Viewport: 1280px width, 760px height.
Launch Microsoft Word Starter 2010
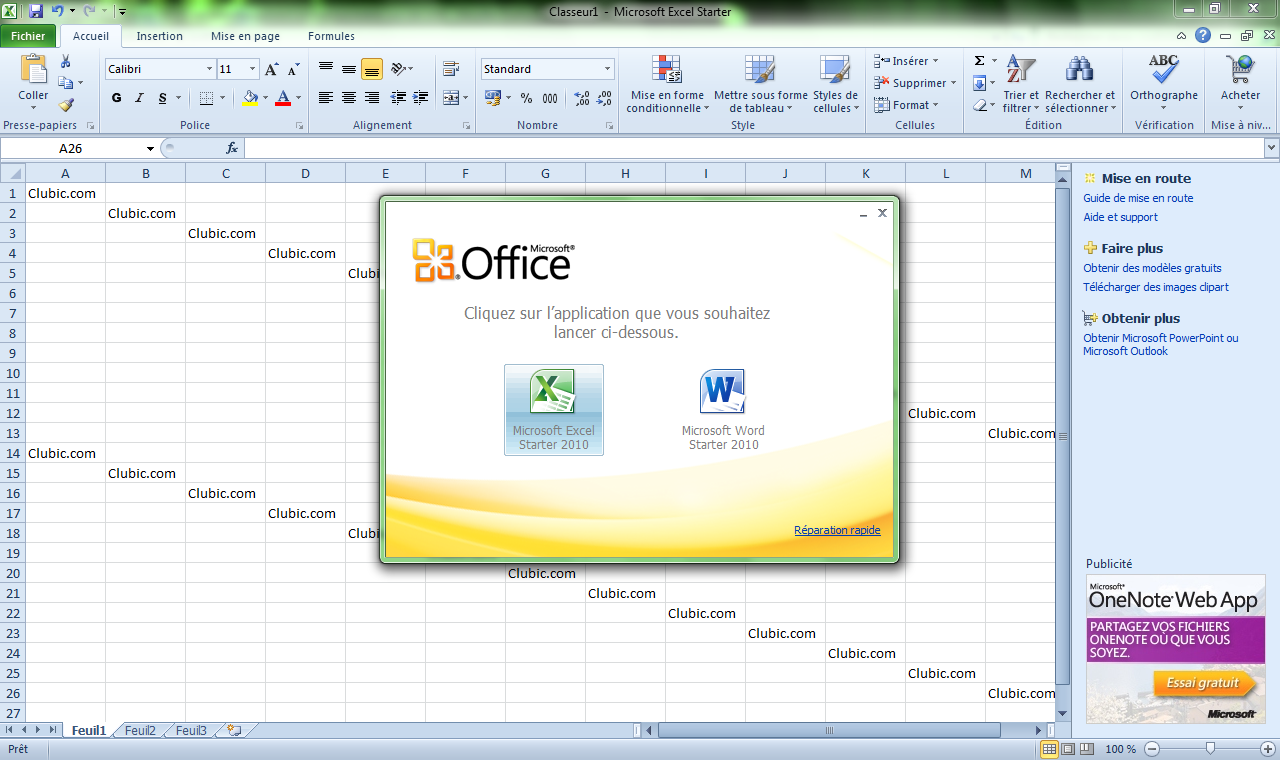click(723, 410)
